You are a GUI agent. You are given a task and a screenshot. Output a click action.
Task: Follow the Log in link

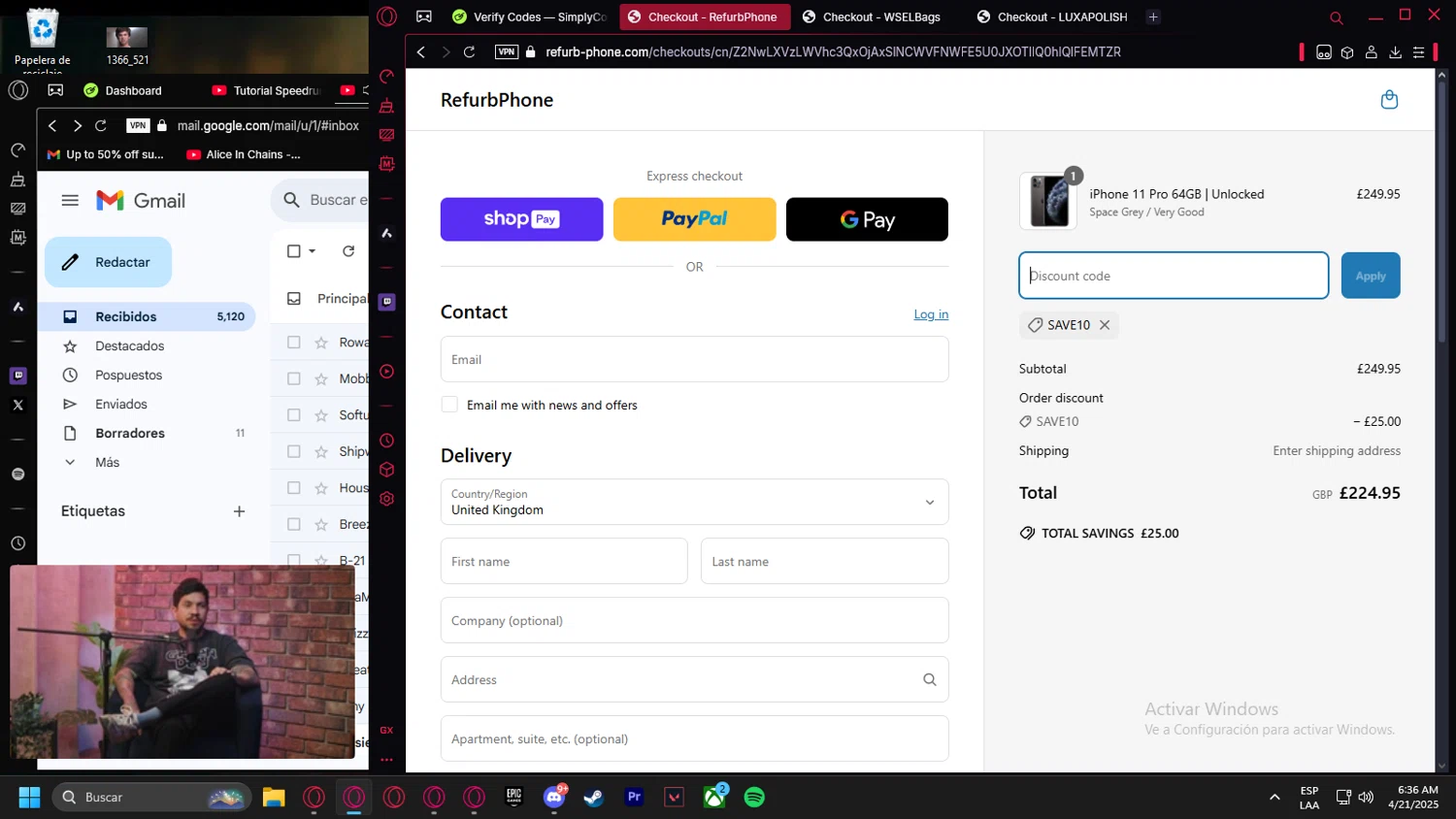tap(931, 314)
